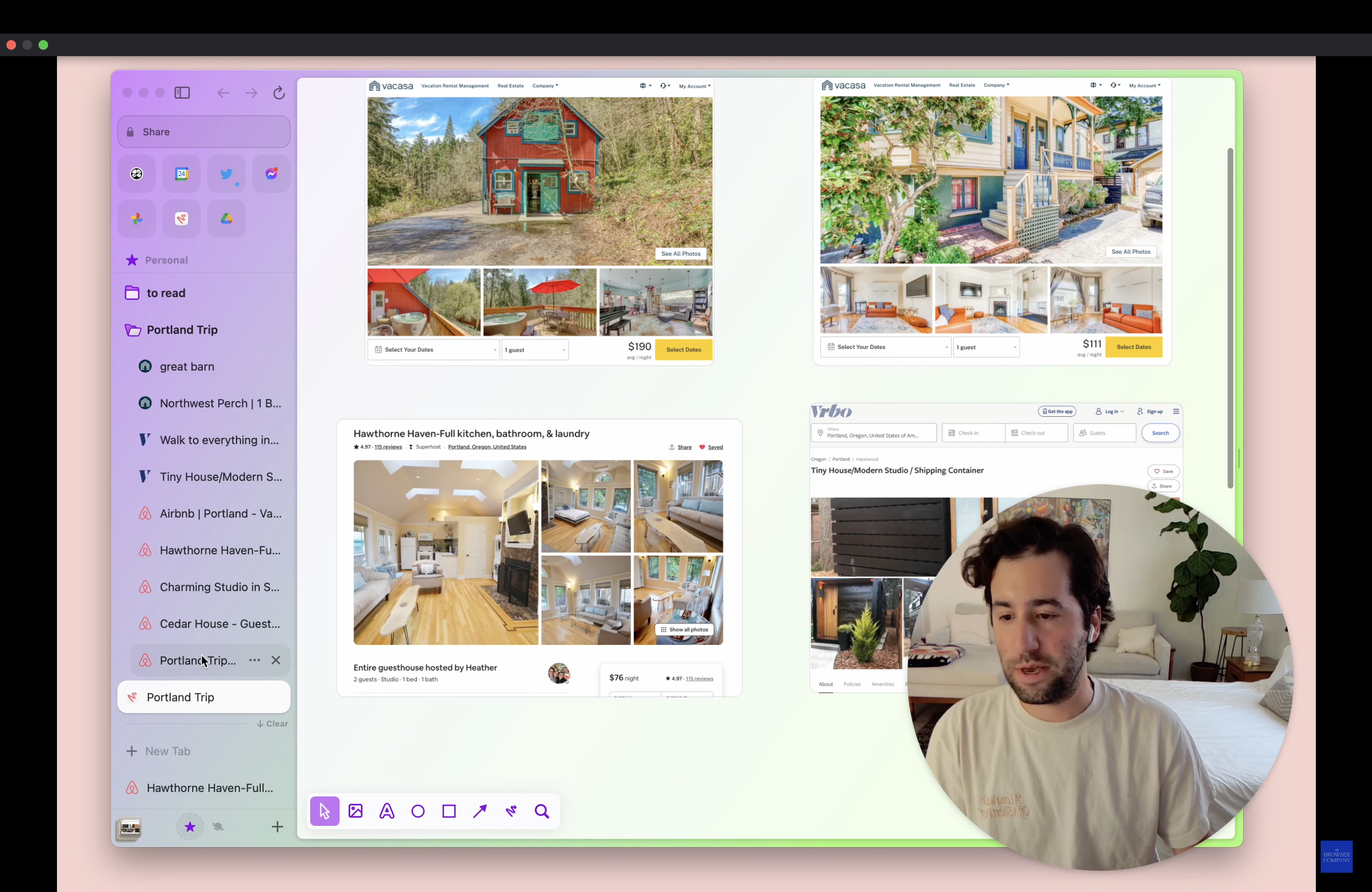Toggle the sidebar panel icon
This screenshot has height=892, width=1372.
pos(182,93)
